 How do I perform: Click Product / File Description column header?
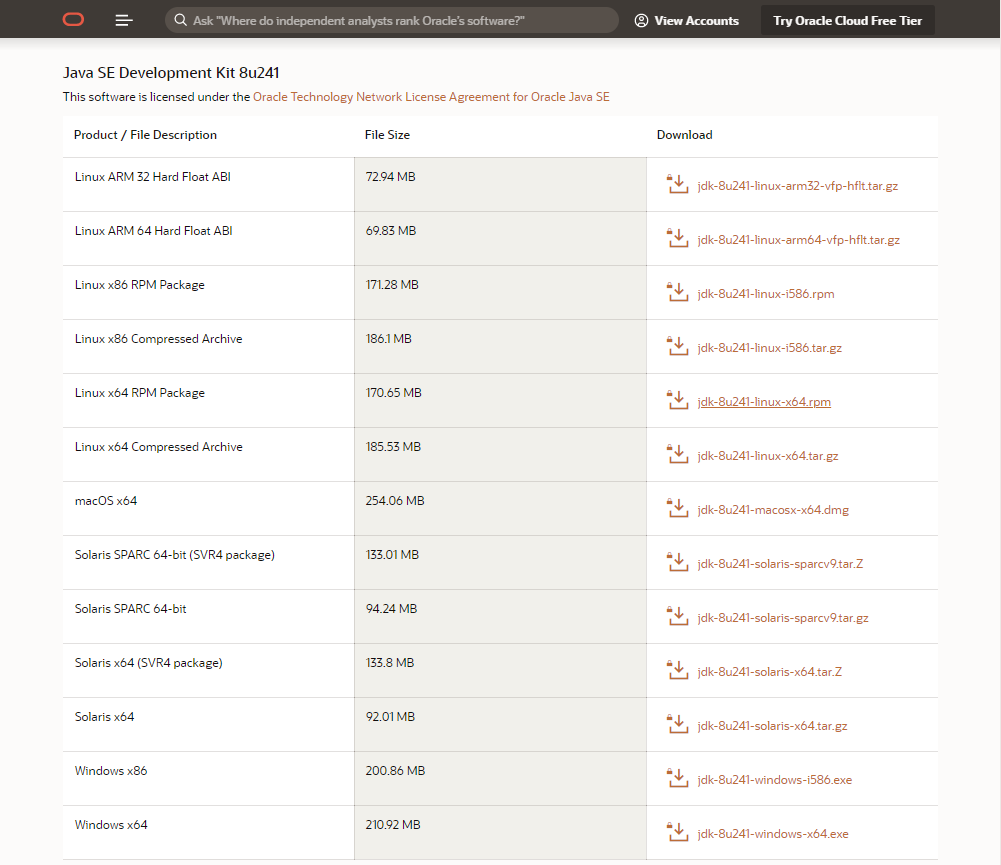[145, 135]
